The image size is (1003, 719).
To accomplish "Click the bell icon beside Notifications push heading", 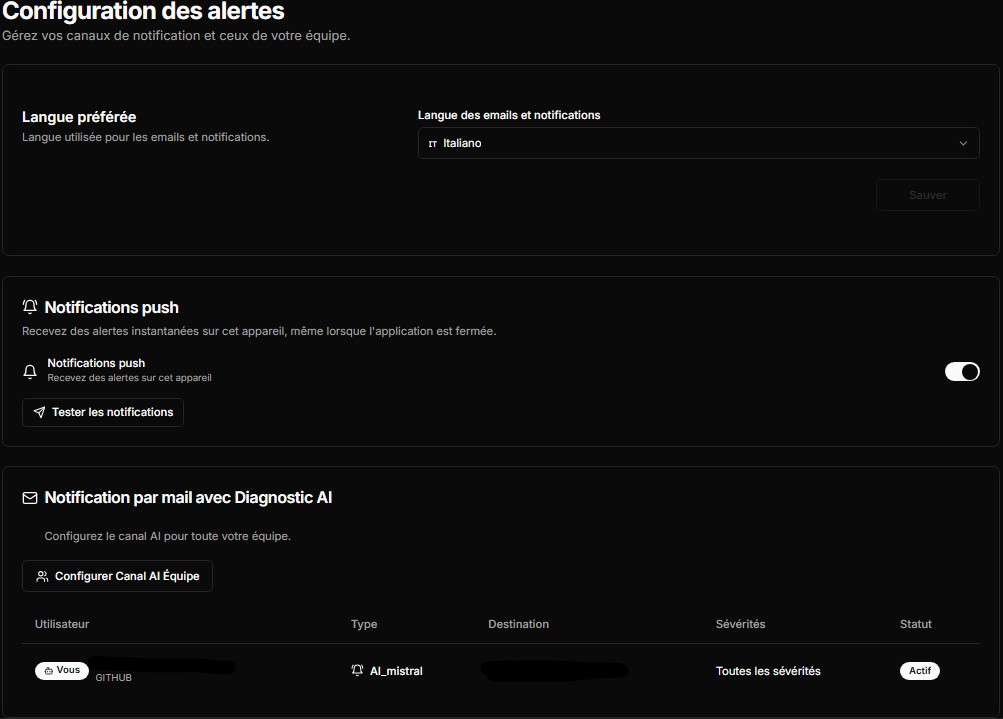I will pos(30,307).
